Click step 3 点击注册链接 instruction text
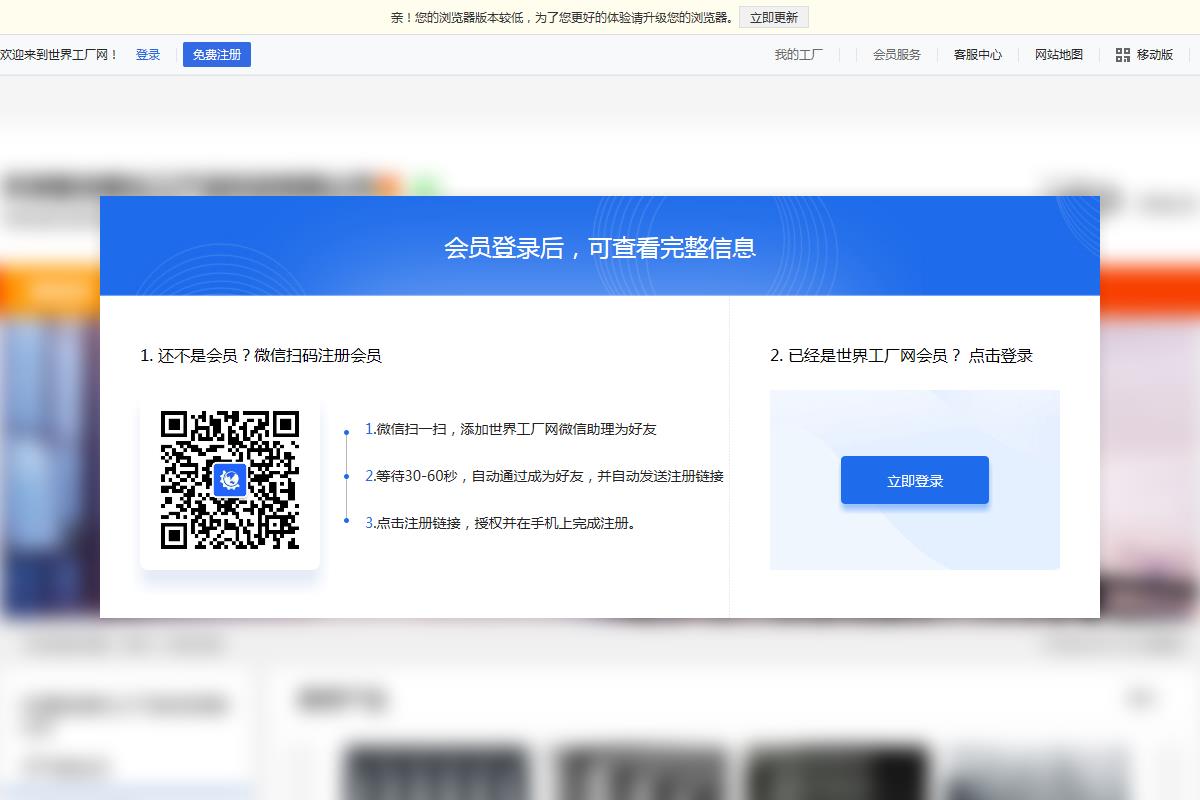 tap(501, 522)
